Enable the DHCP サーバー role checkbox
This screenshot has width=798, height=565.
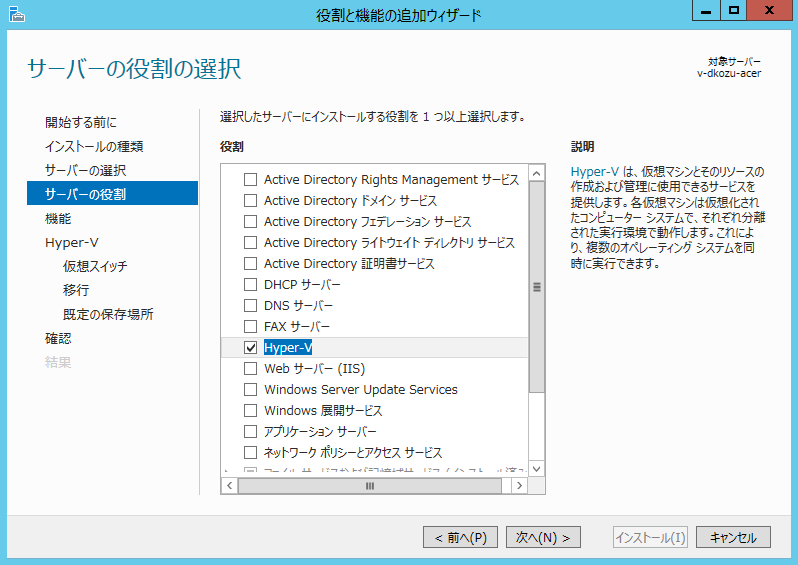[250, 285]
